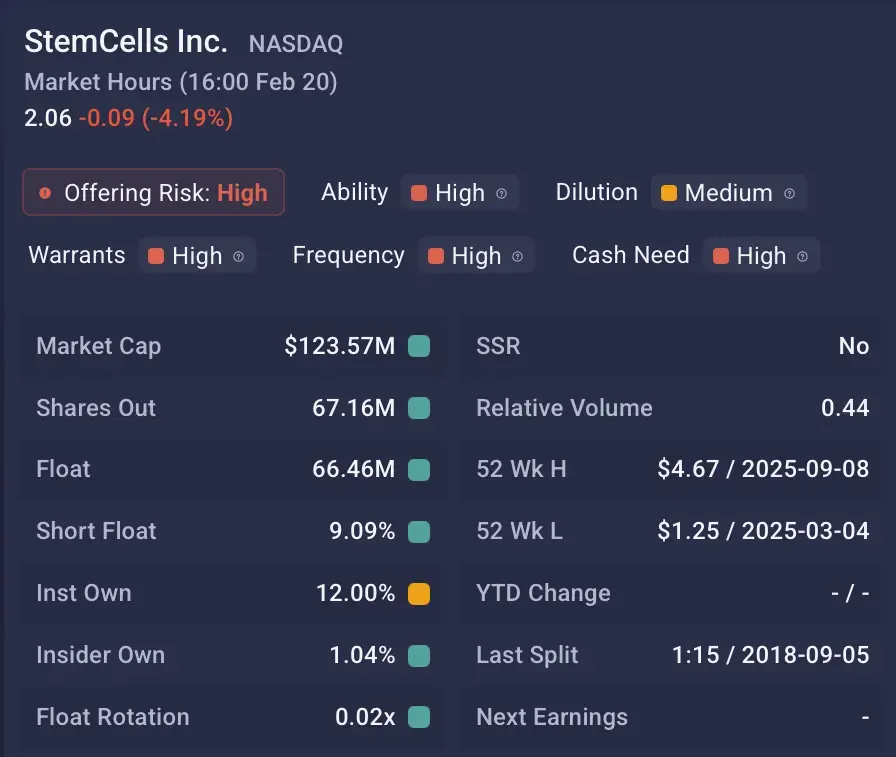
Task: Click the warning icon in the Offering Risk badge
Action: 45,193
